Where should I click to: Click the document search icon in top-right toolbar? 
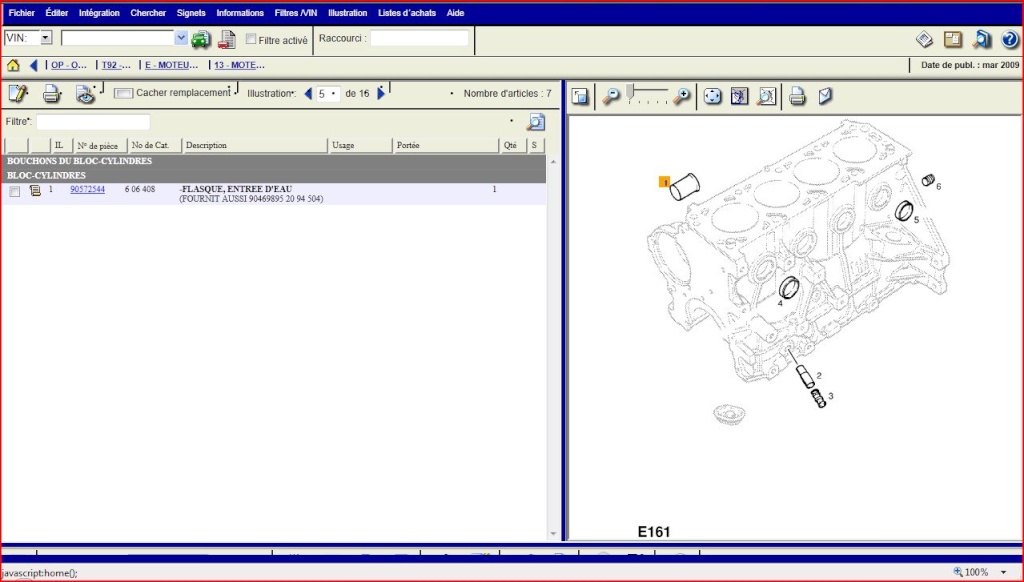(x=982, y=40)
